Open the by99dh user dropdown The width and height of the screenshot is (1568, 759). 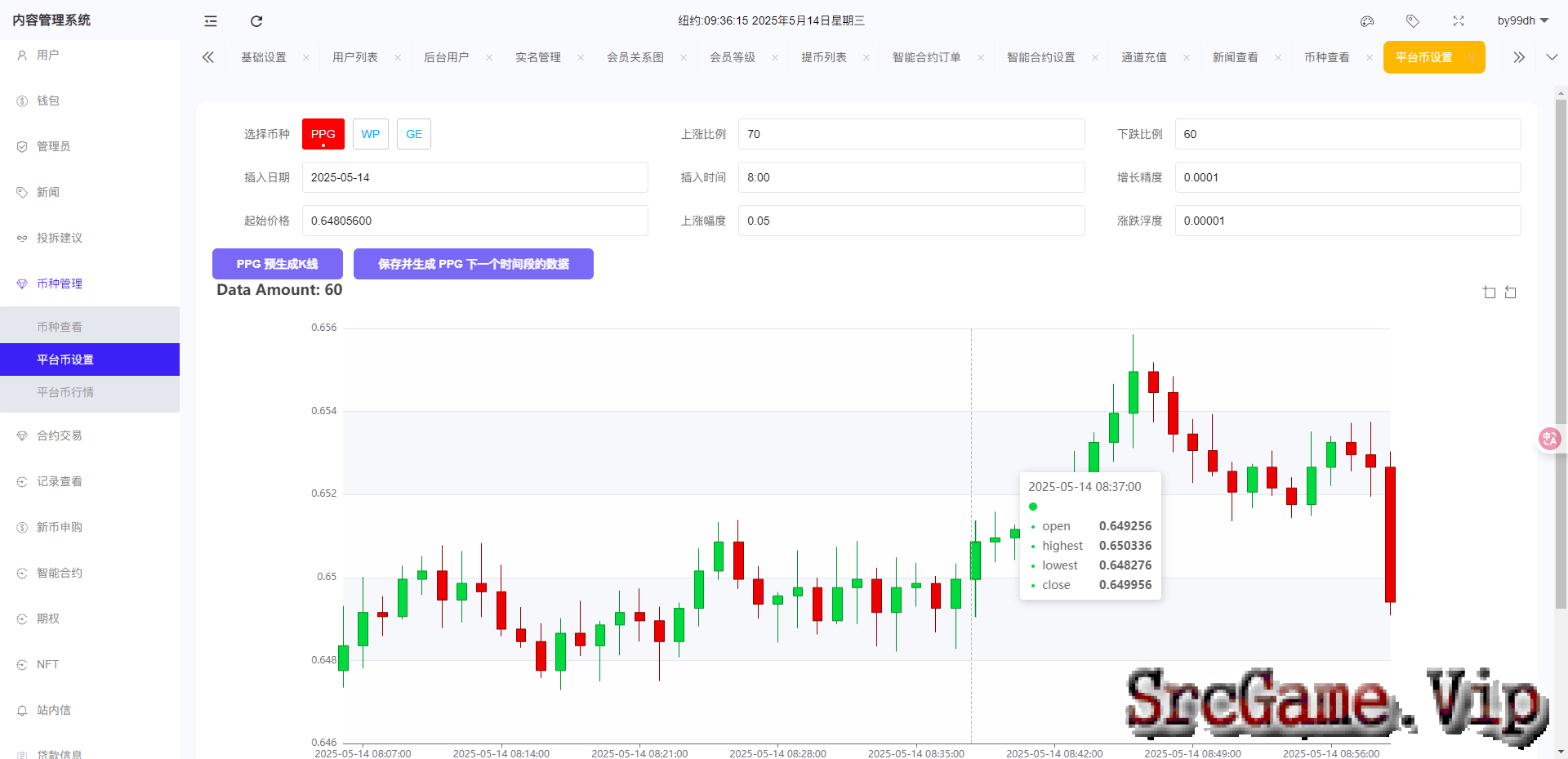tap(1522, 21)
